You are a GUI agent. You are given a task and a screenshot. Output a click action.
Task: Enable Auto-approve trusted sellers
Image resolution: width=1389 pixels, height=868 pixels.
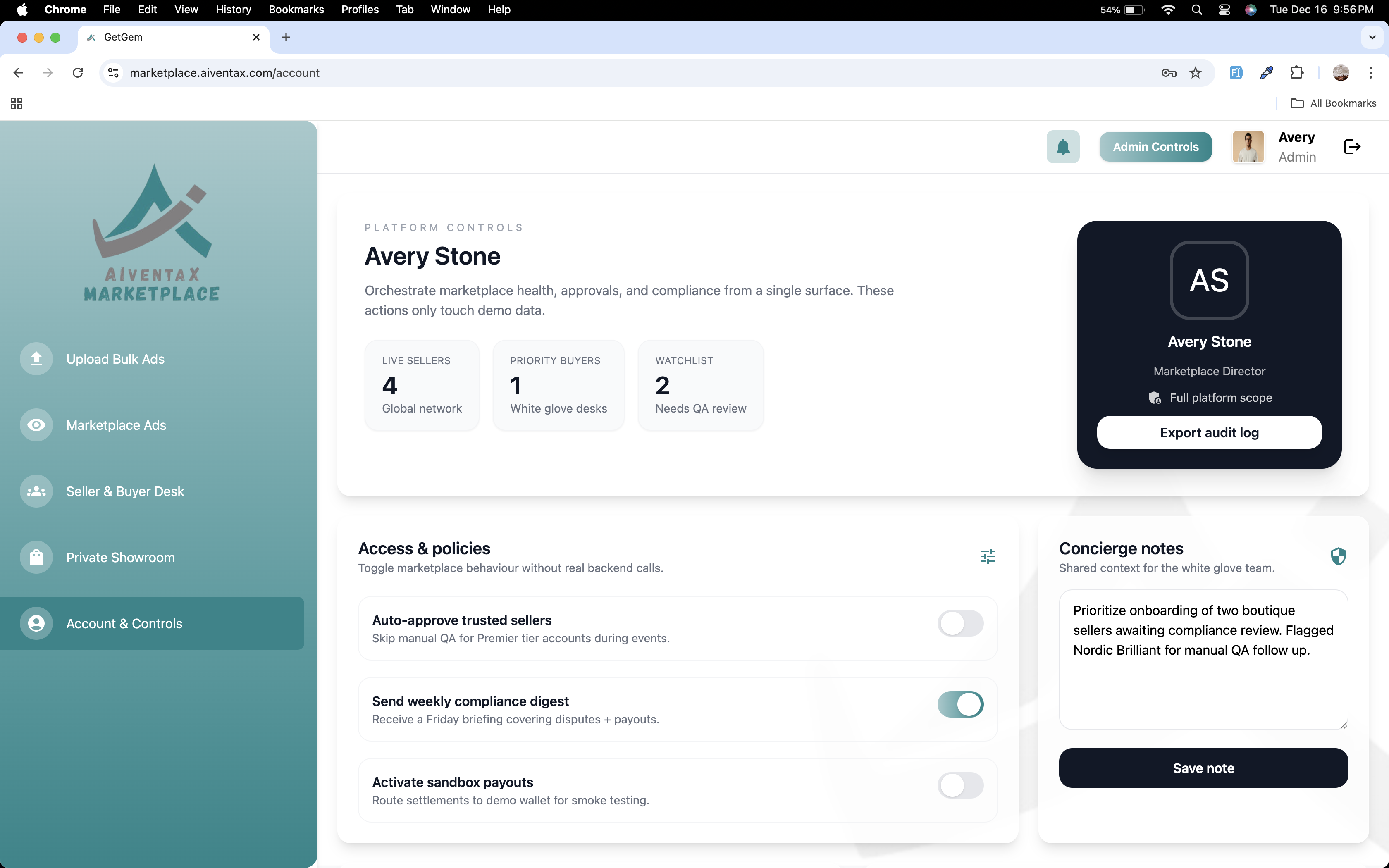tap(960, 623)
